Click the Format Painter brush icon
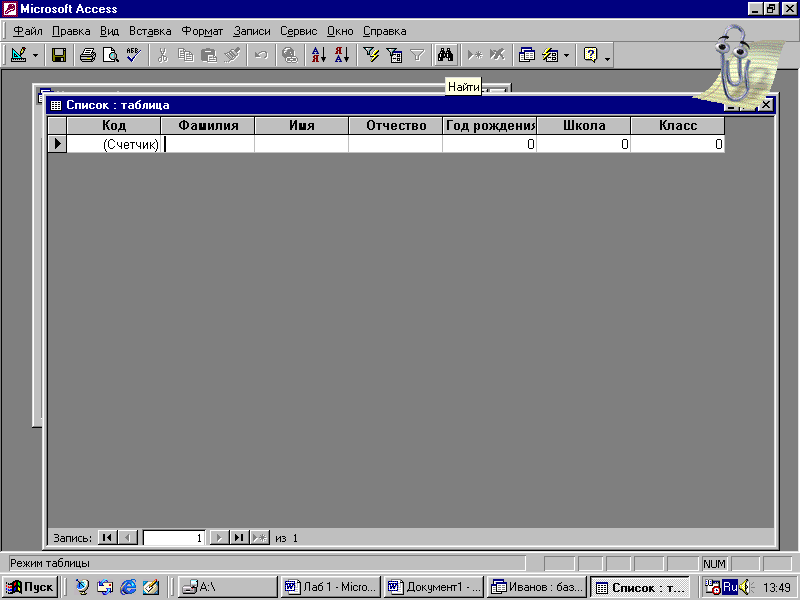 [232, 55]
